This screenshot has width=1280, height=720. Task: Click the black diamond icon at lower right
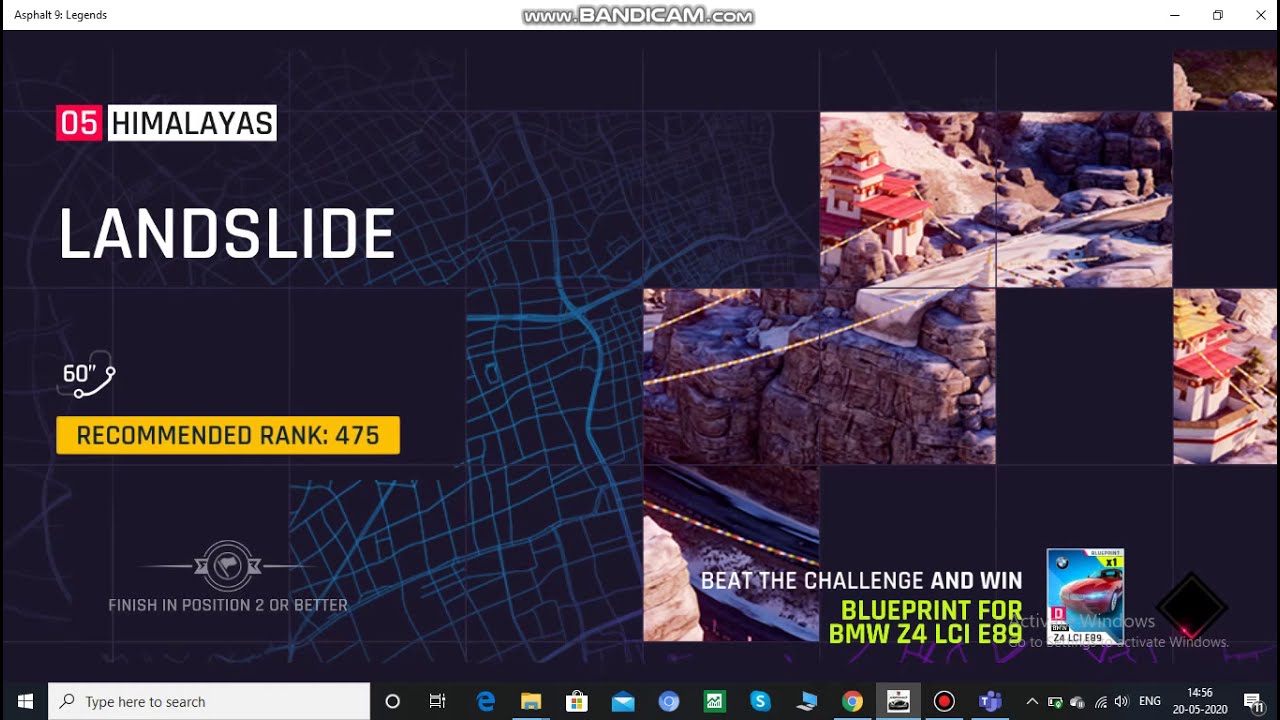tap(1191, 606)
